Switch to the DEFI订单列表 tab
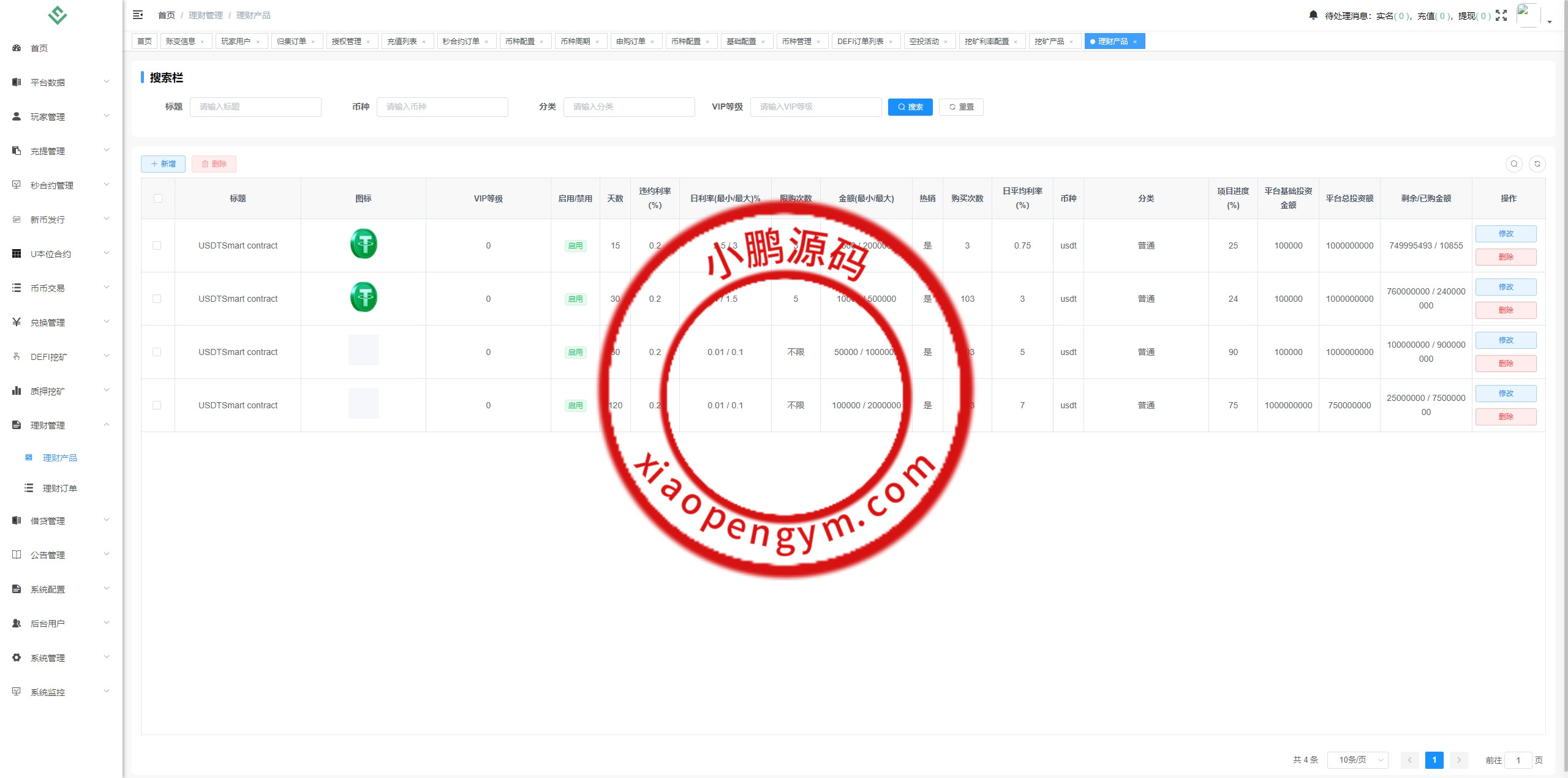The height and width of the screenshot is (778, 1568). click(x=860, y=42)
